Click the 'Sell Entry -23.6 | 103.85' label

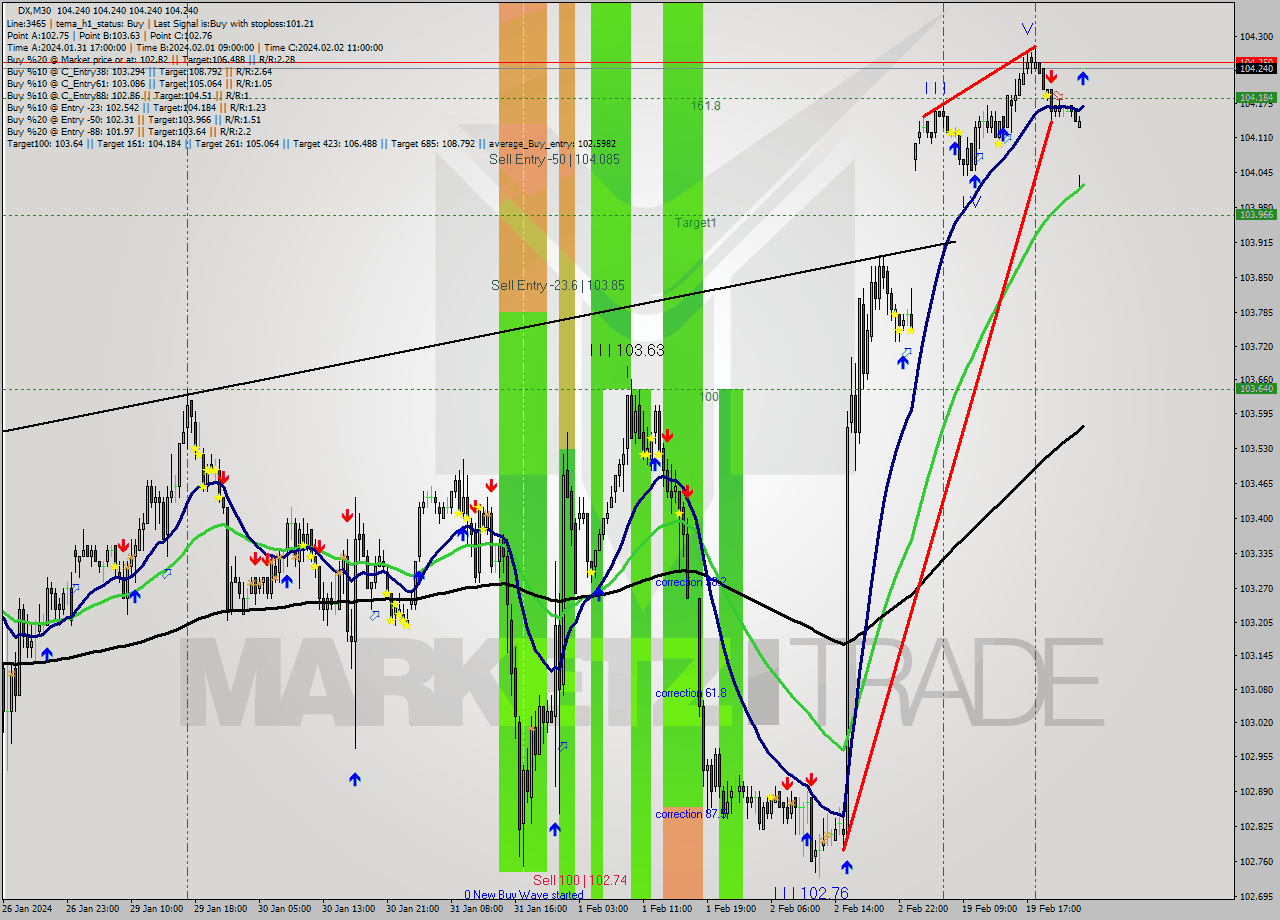pos(558,285)
